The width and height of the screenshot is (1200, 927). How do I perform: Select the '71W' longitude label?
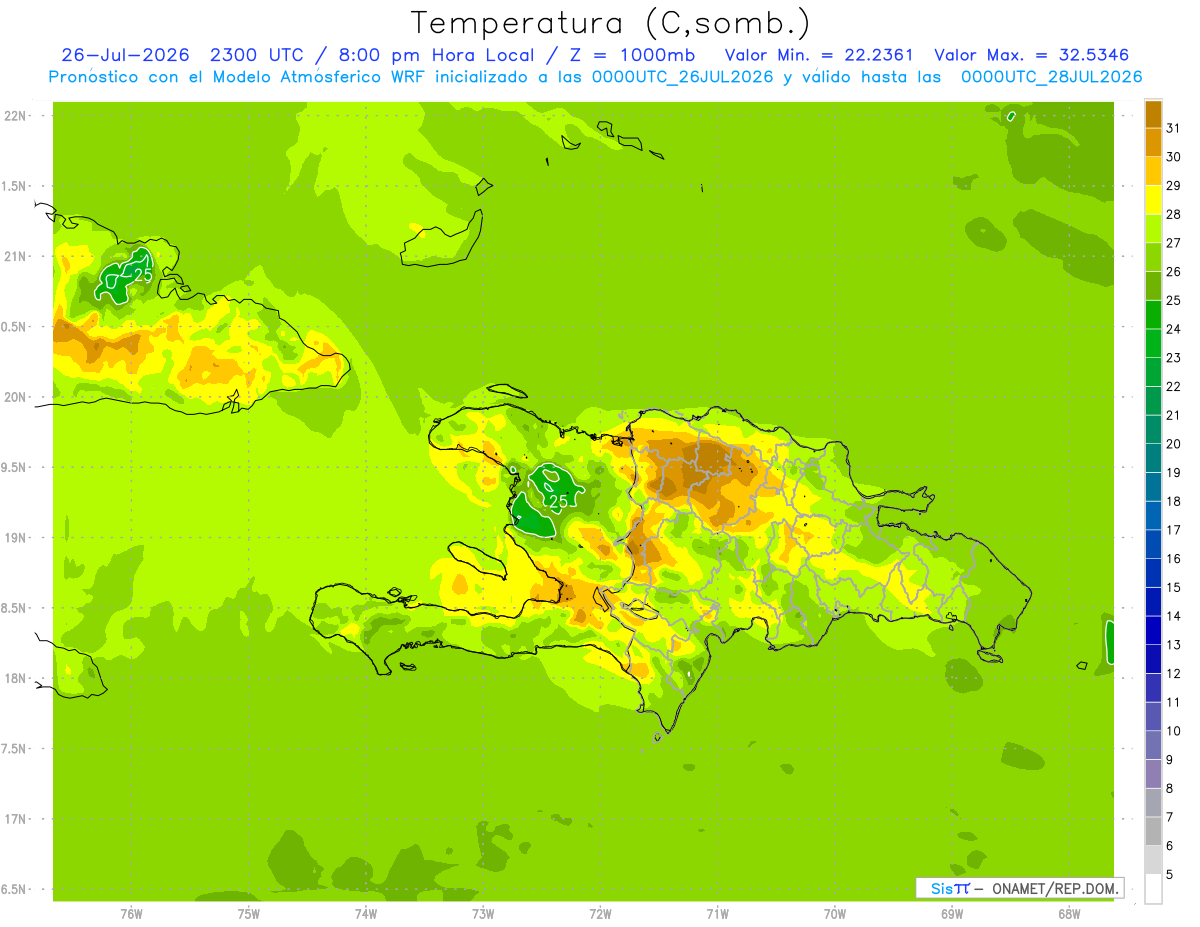[717, 913]
